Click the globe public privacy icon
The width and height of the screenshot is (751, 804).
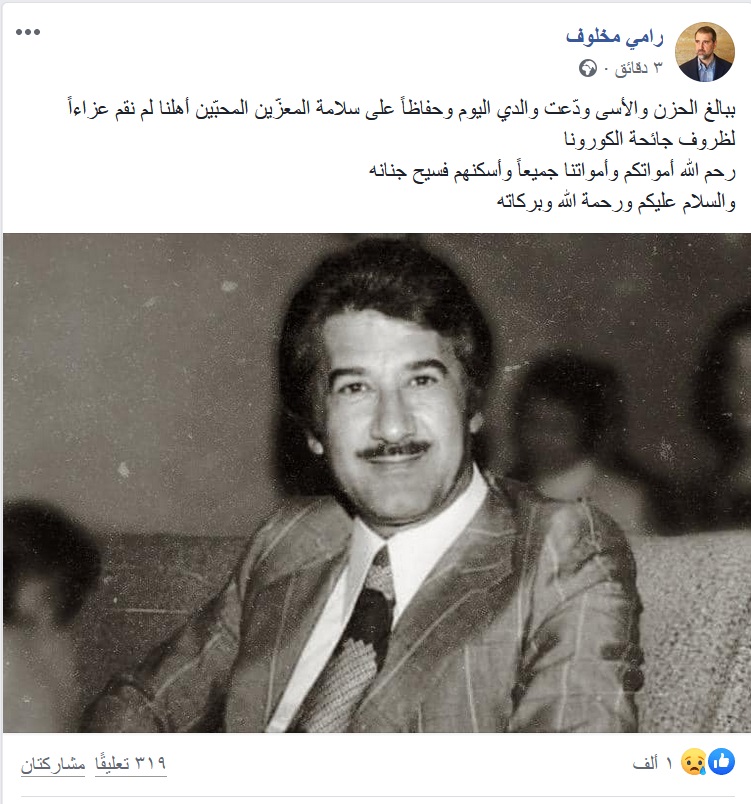click(588, 68)
